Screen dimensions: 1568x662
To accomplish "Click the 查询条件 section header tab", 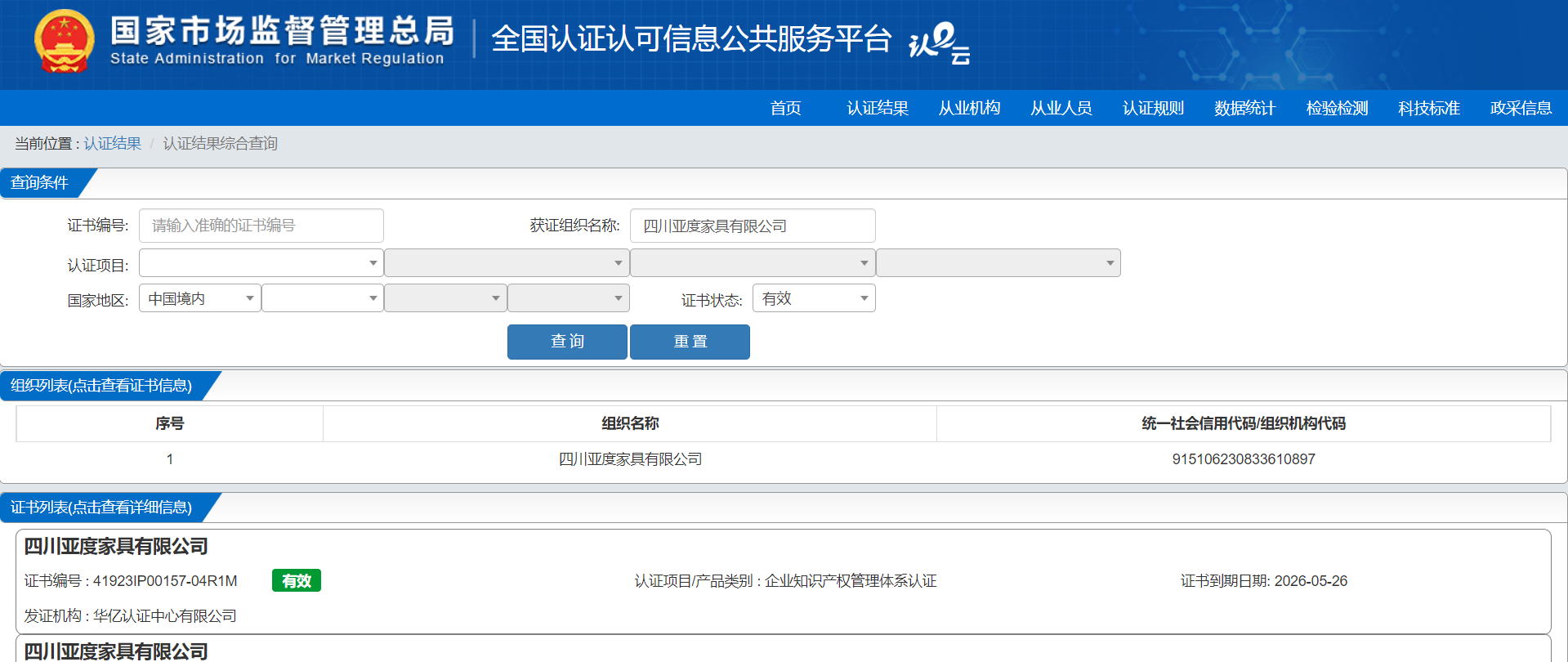I will pyautogui.click(x=41, y=183).
